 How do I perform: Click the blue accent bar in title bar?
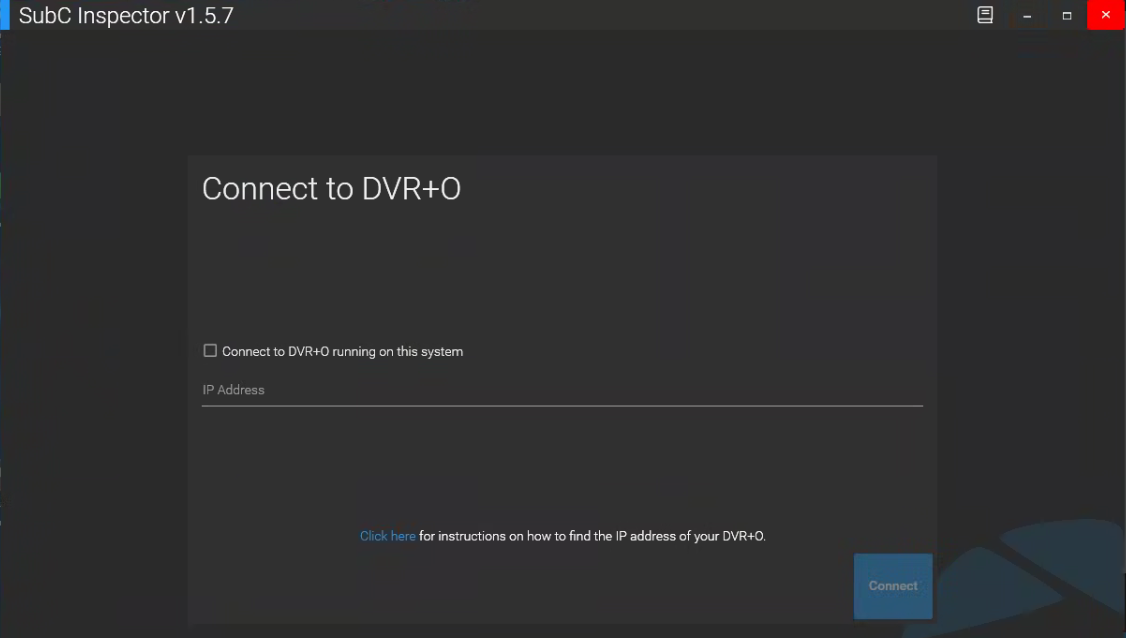[x=4, y=15]
